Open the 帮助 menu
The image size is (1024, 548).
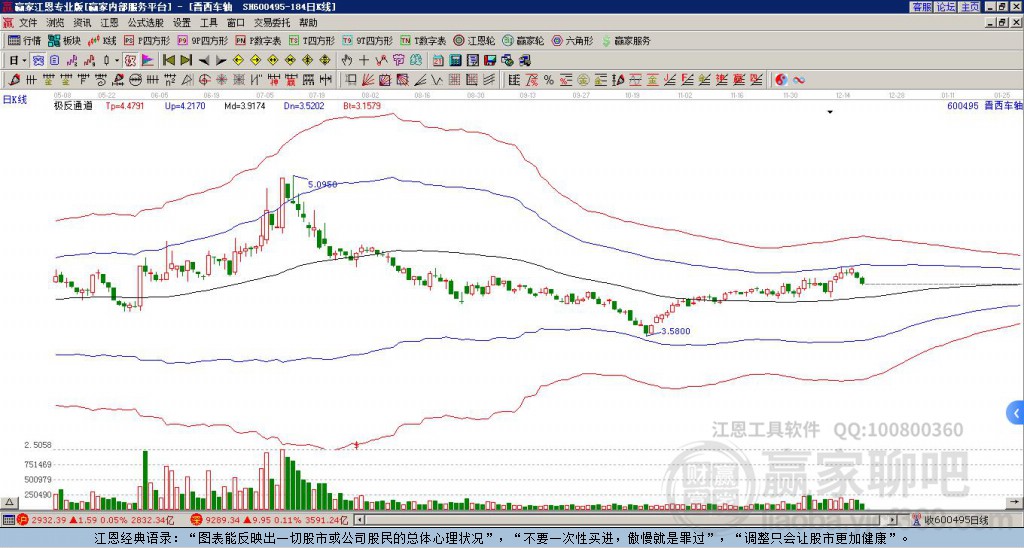tap(308, 23)
